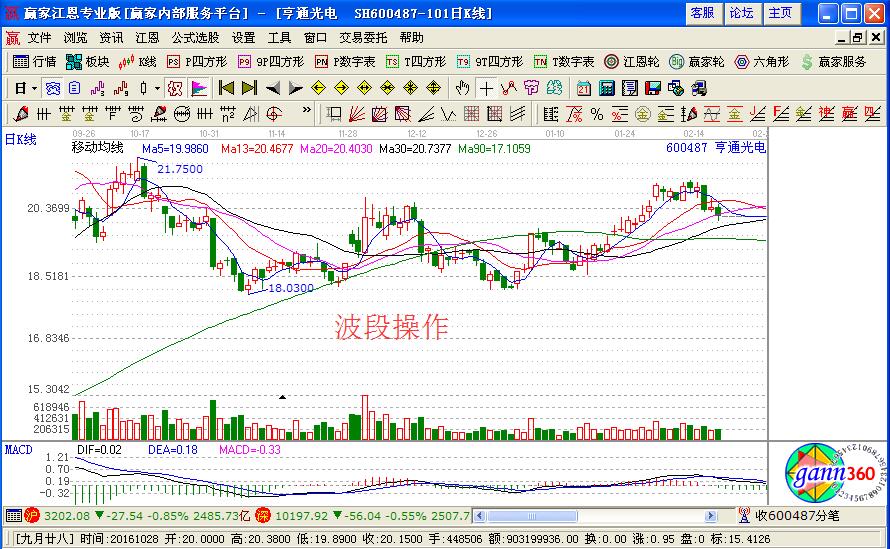Jump to first bar with skip-back arrow
The width and height of the screenshot is (890, 549).
(227, 88)
